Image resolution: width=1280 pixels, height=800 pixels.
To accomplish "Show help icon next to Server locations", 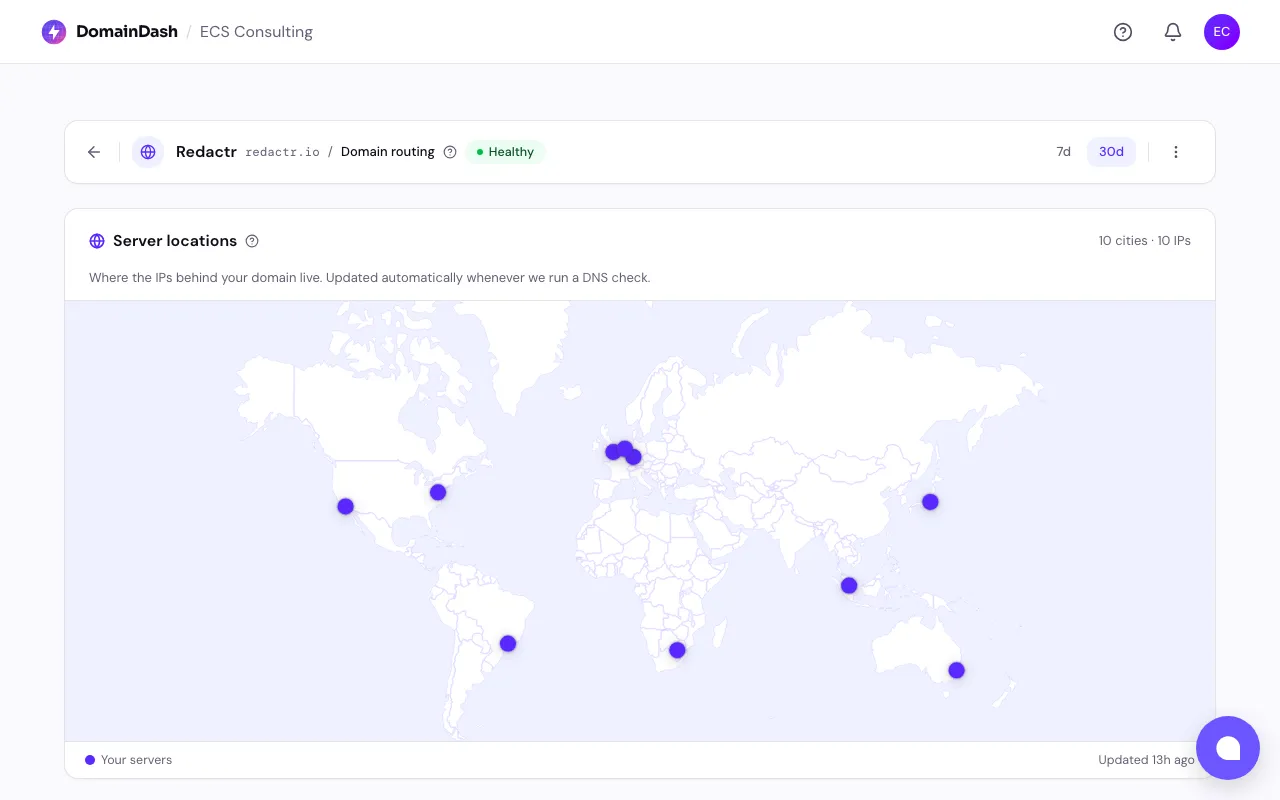I will coord(252,241).
